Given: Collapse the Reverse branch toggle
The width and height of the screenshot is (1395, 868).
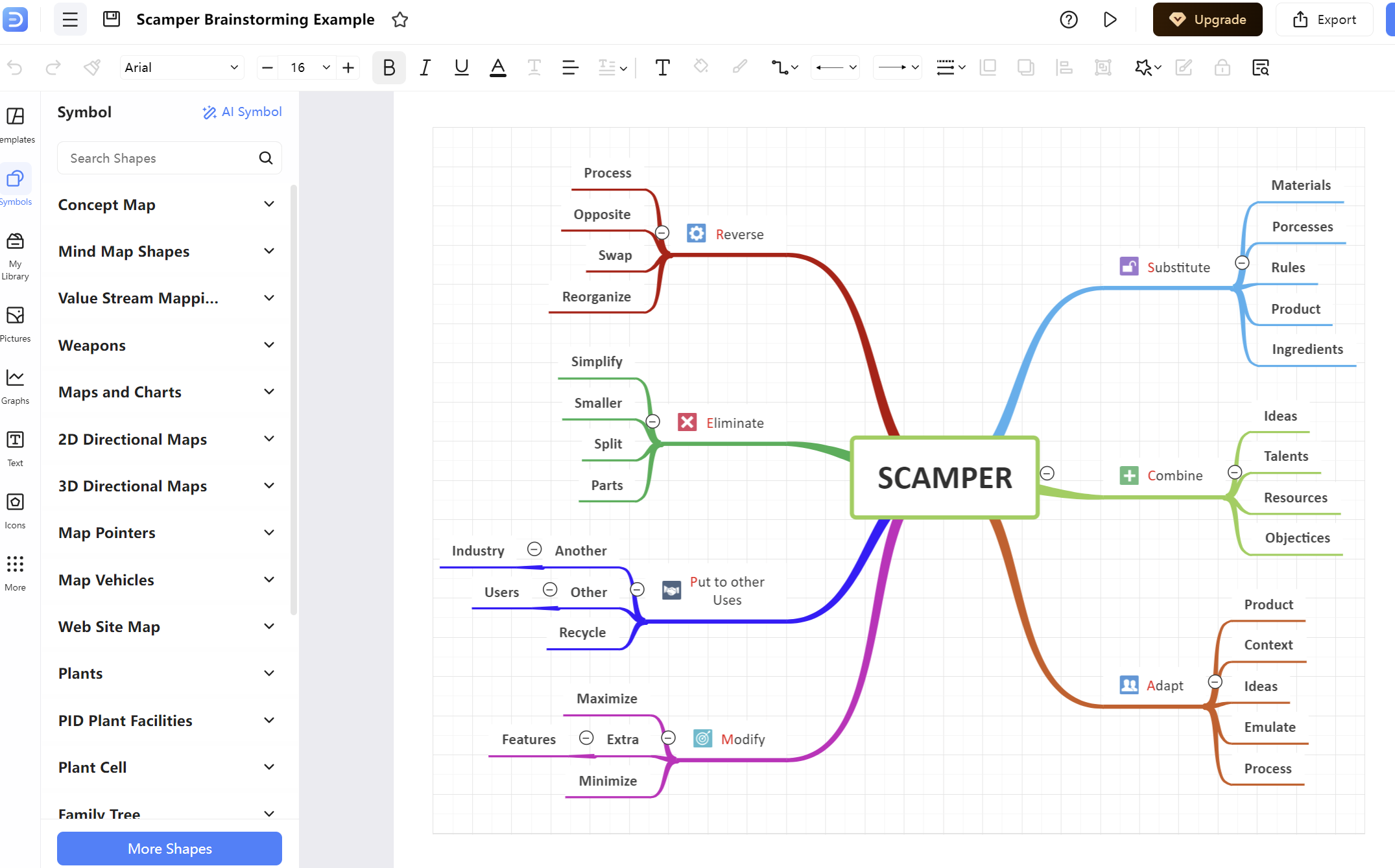Looking at the screenshot, I should click(662, 232).
